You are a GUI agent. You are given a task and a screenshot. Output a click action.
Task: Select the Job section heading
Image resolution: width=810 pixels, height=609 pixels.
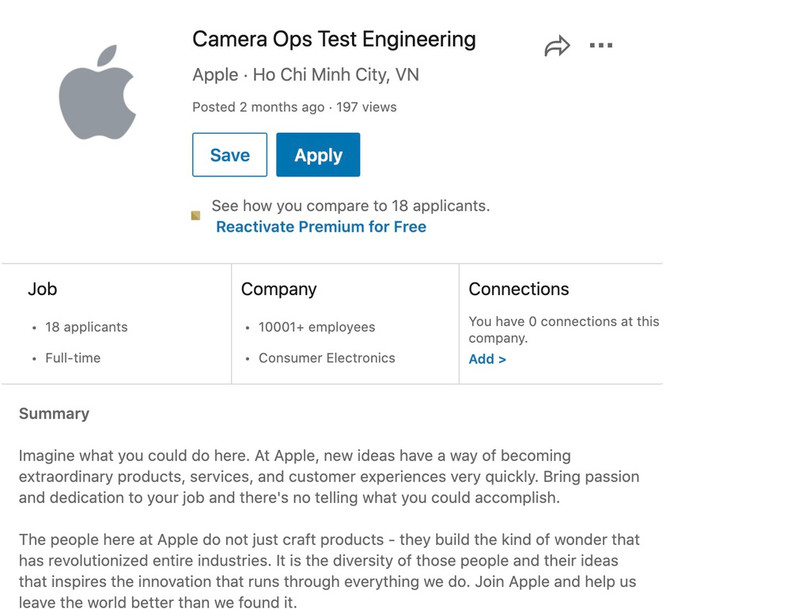tap(42, 289)
